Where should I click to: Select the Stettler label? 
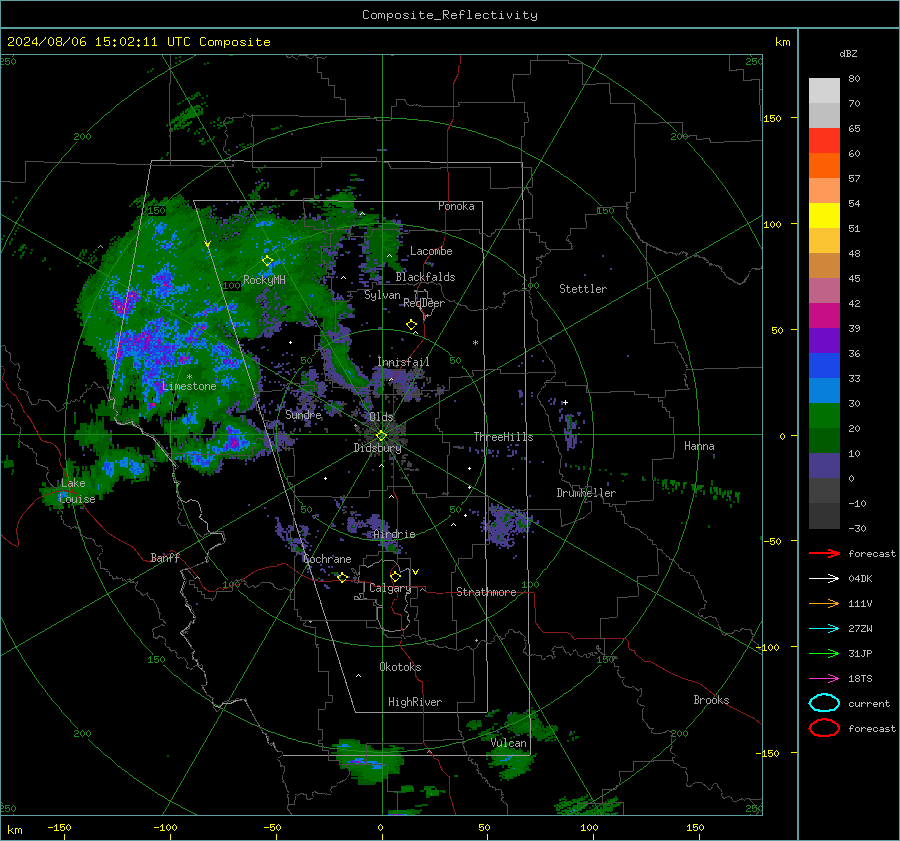pyautogui.click(x=583, y=289)
